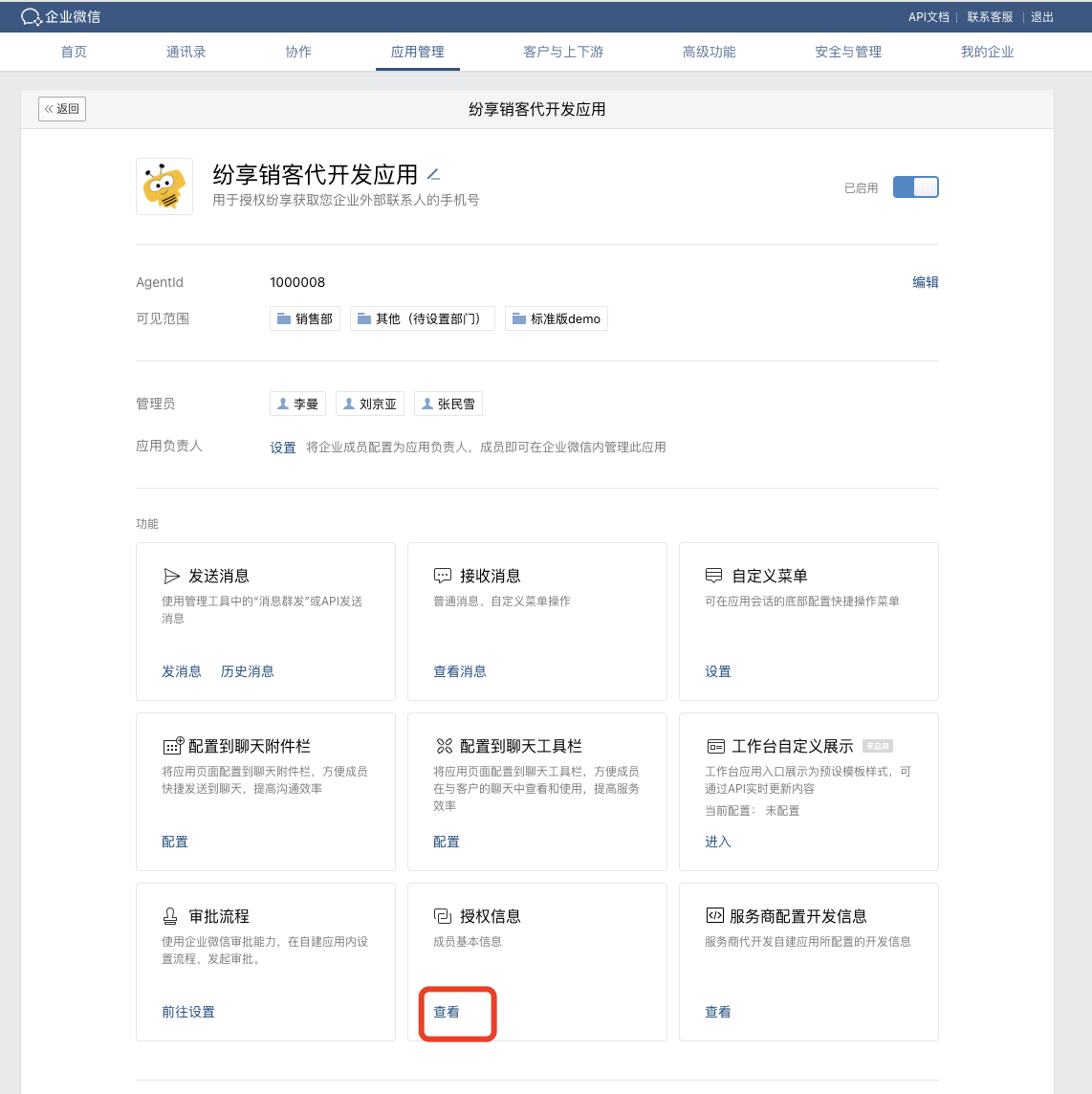Click the 授权信息 icon

pyautogui.click(x=443, y=915)
